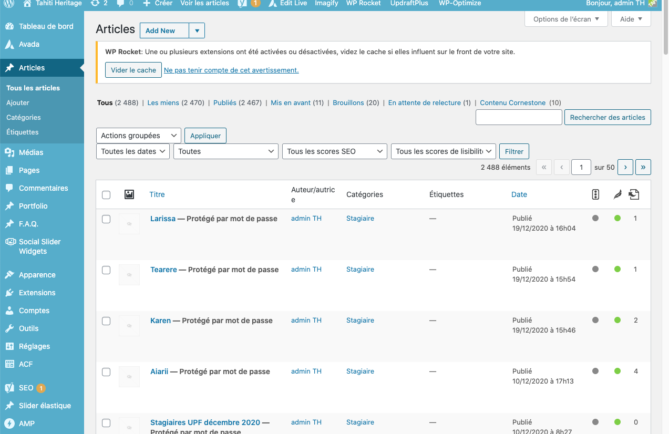Click the Apparence brush icon
Image resolution: width=669 pixels, height=434 pixels.
9,275
